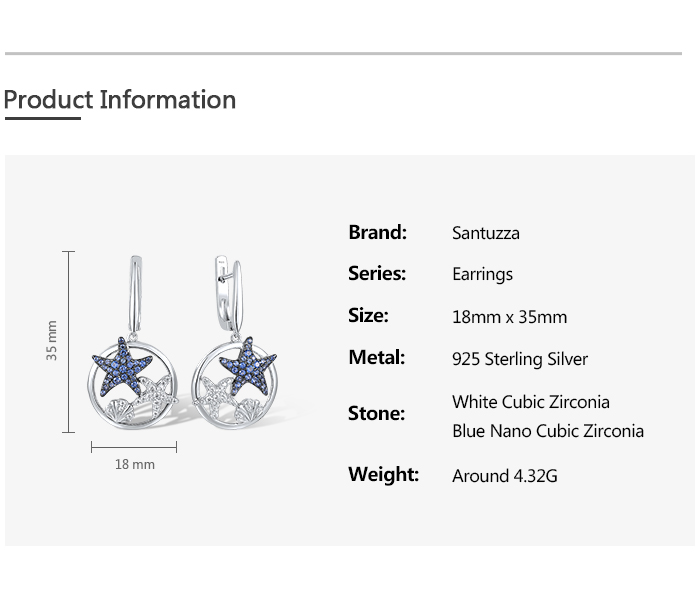This screenshot has height=596, width=700.
Task: Click the Metal: label
Action: [376, 357]
